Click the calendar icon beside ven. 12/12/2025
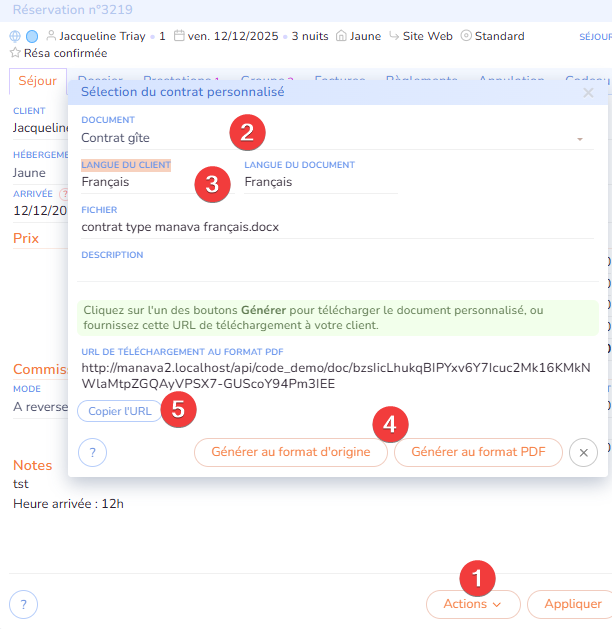Viewport: 612px width, 629px height. click(179, 36)
